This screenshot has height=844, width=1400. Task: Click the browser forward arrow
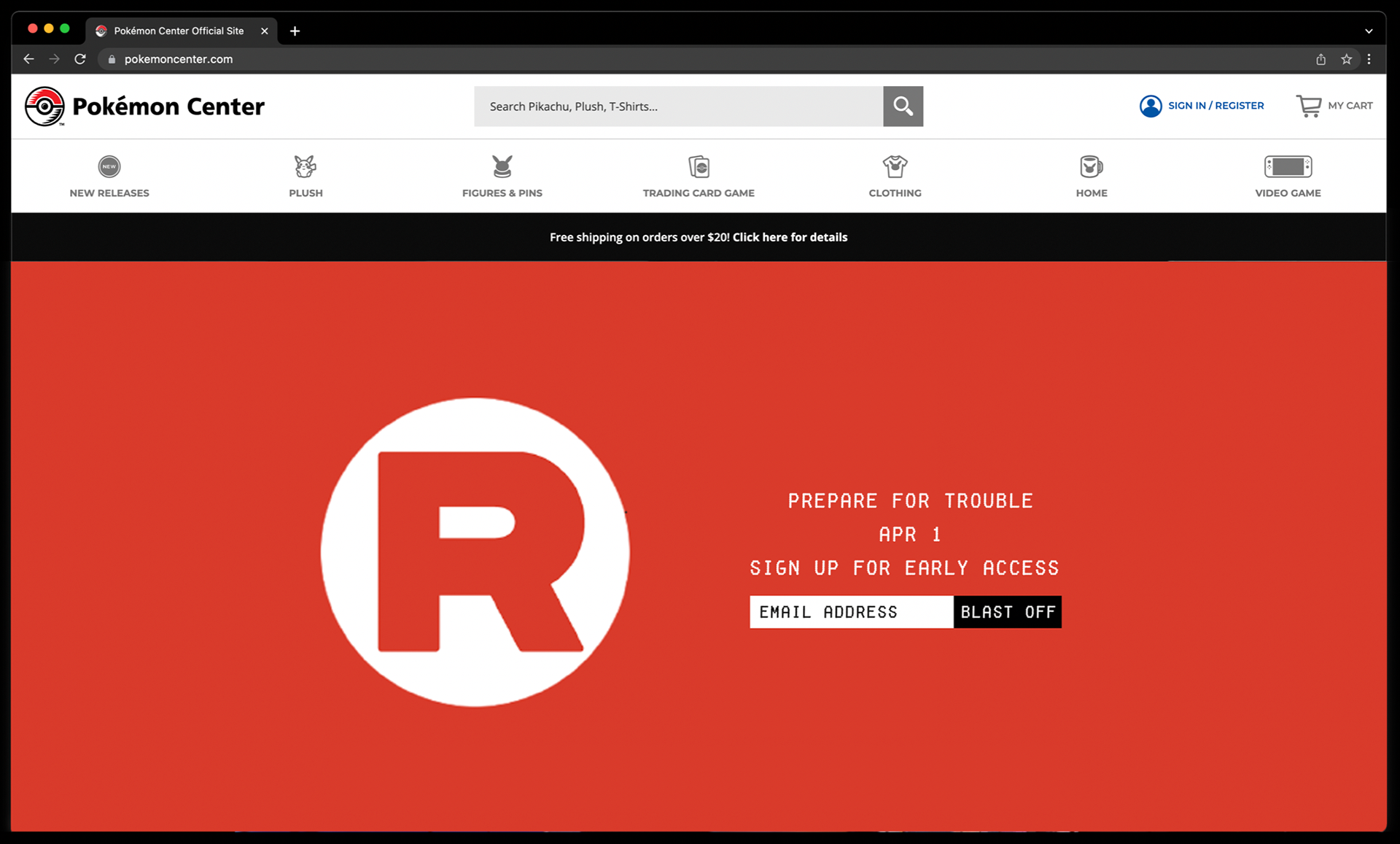[54, 59]
